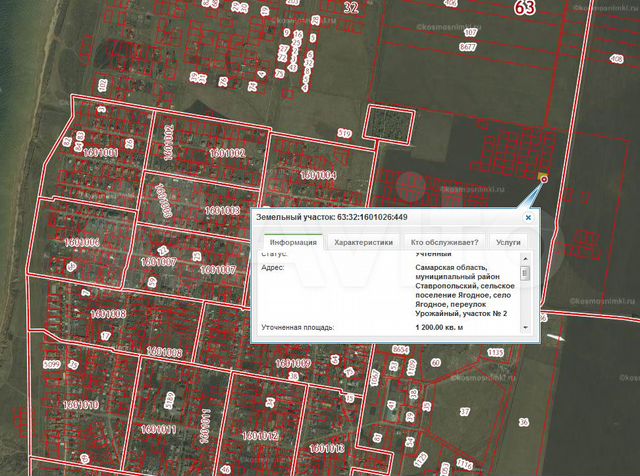The image size is (640, 476).
Task: Click cadastral block label 1601004
Action: coord(318,175)
